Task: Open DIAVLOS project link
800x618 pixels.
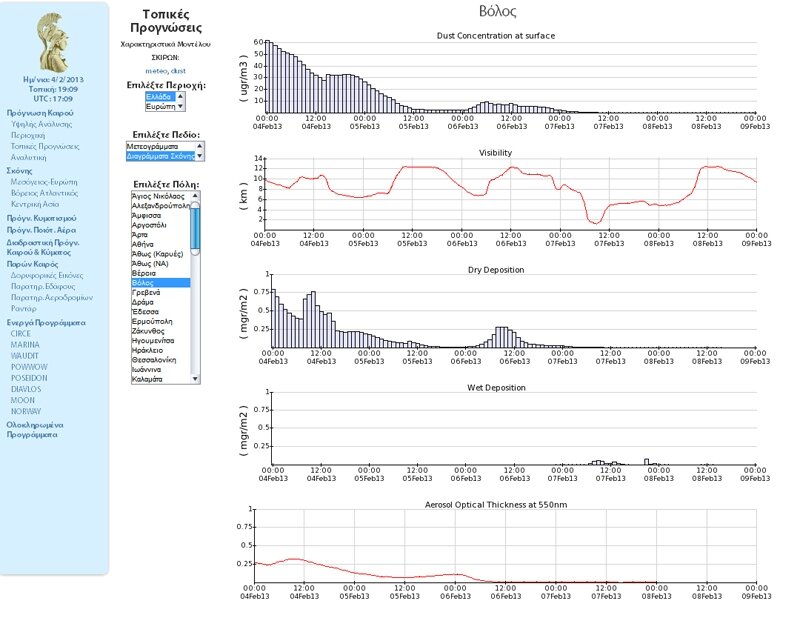Action: (26, 389)
